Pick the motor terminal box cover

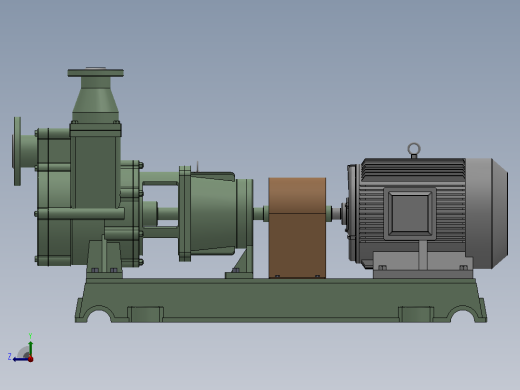[410, 213]
